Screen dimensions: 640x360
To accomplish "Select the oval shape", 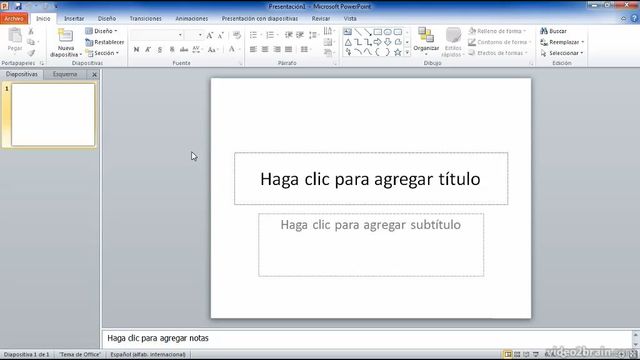I will 387,32.
